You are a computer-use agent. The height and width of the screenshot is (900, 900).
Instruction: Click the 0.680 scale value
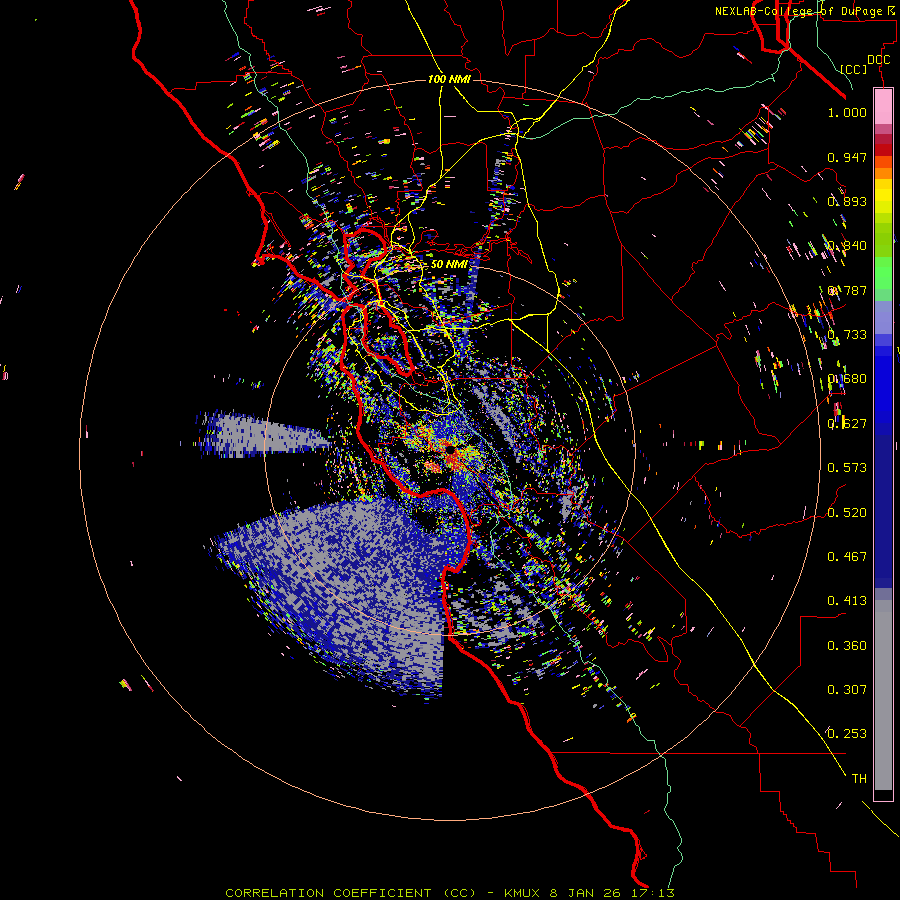coord(847,379)
